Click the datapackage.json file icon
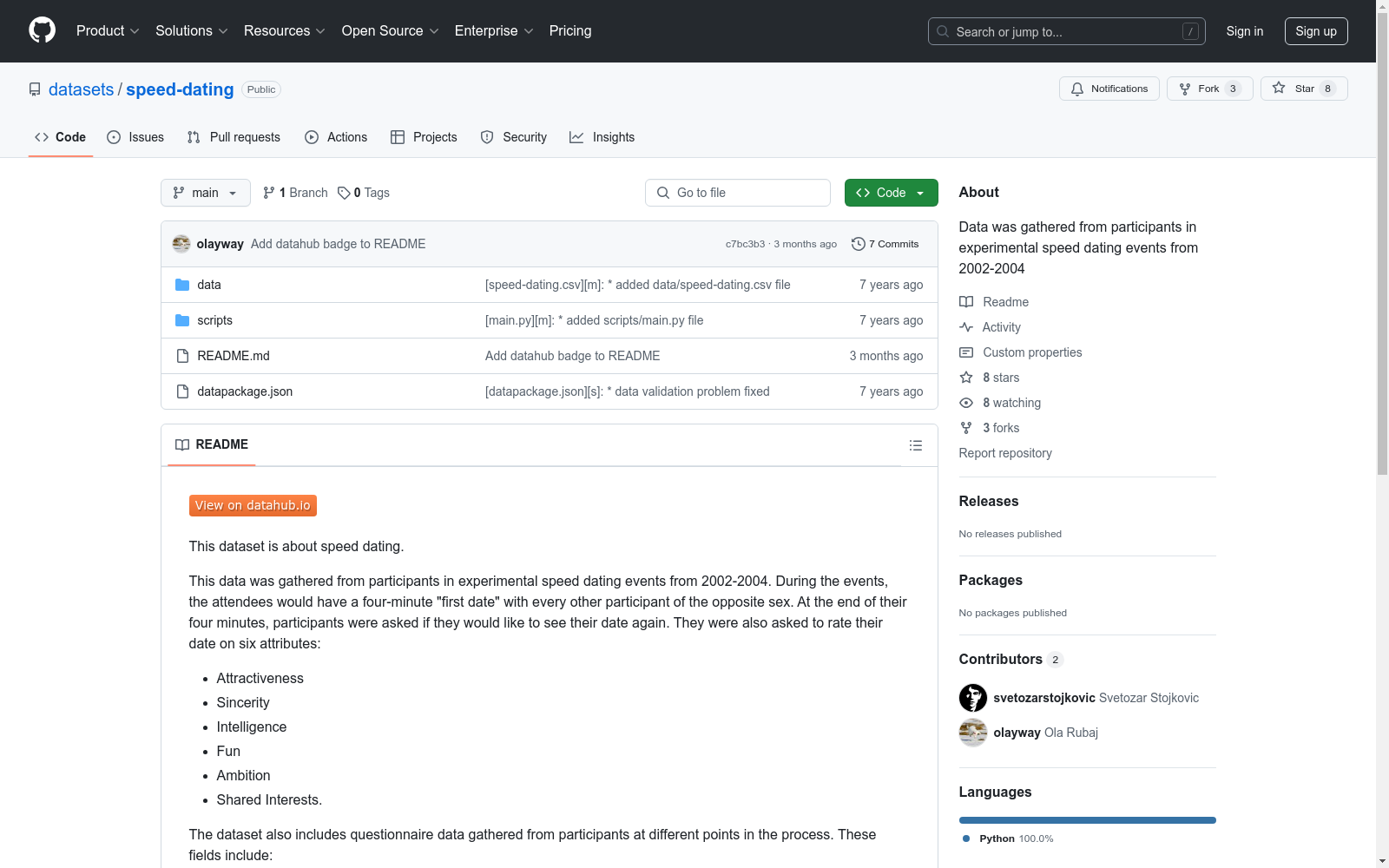The height and width of the screenshot is (868, 1389). pos(182,391)
